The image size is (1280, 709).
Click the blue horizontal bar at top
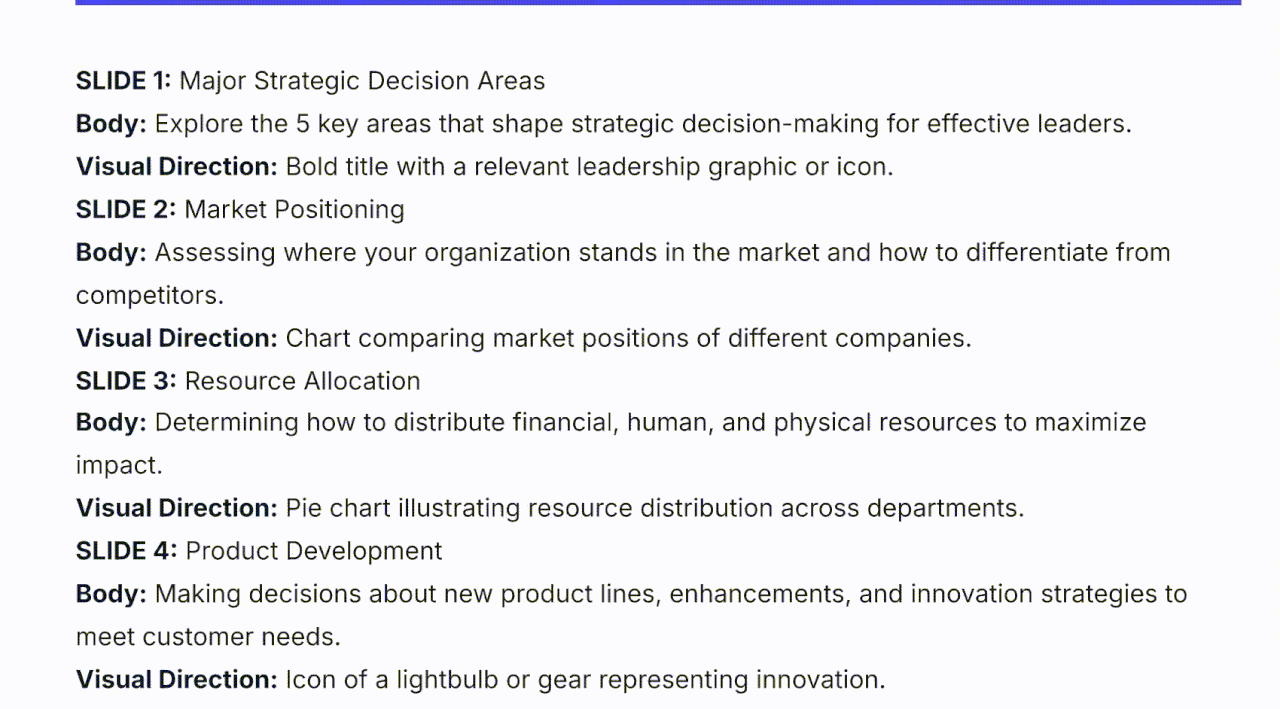[658, 2]
